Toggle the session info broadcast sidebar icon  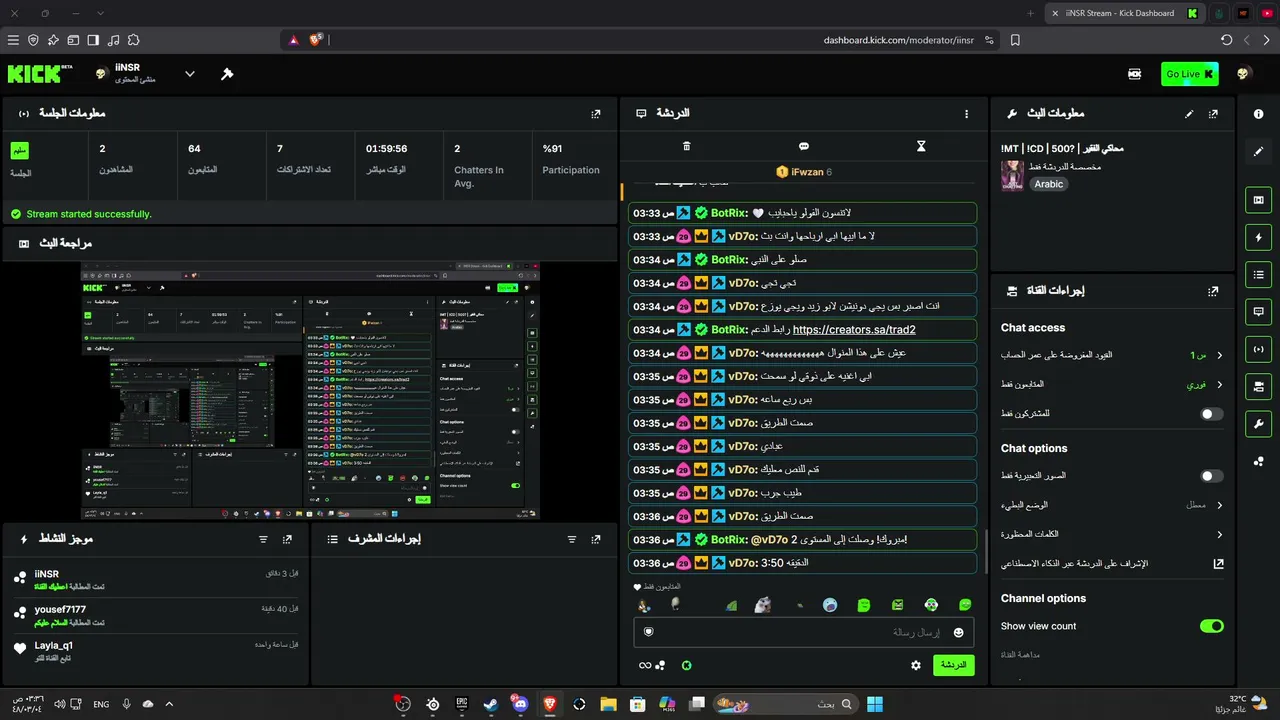(1258, 349)
